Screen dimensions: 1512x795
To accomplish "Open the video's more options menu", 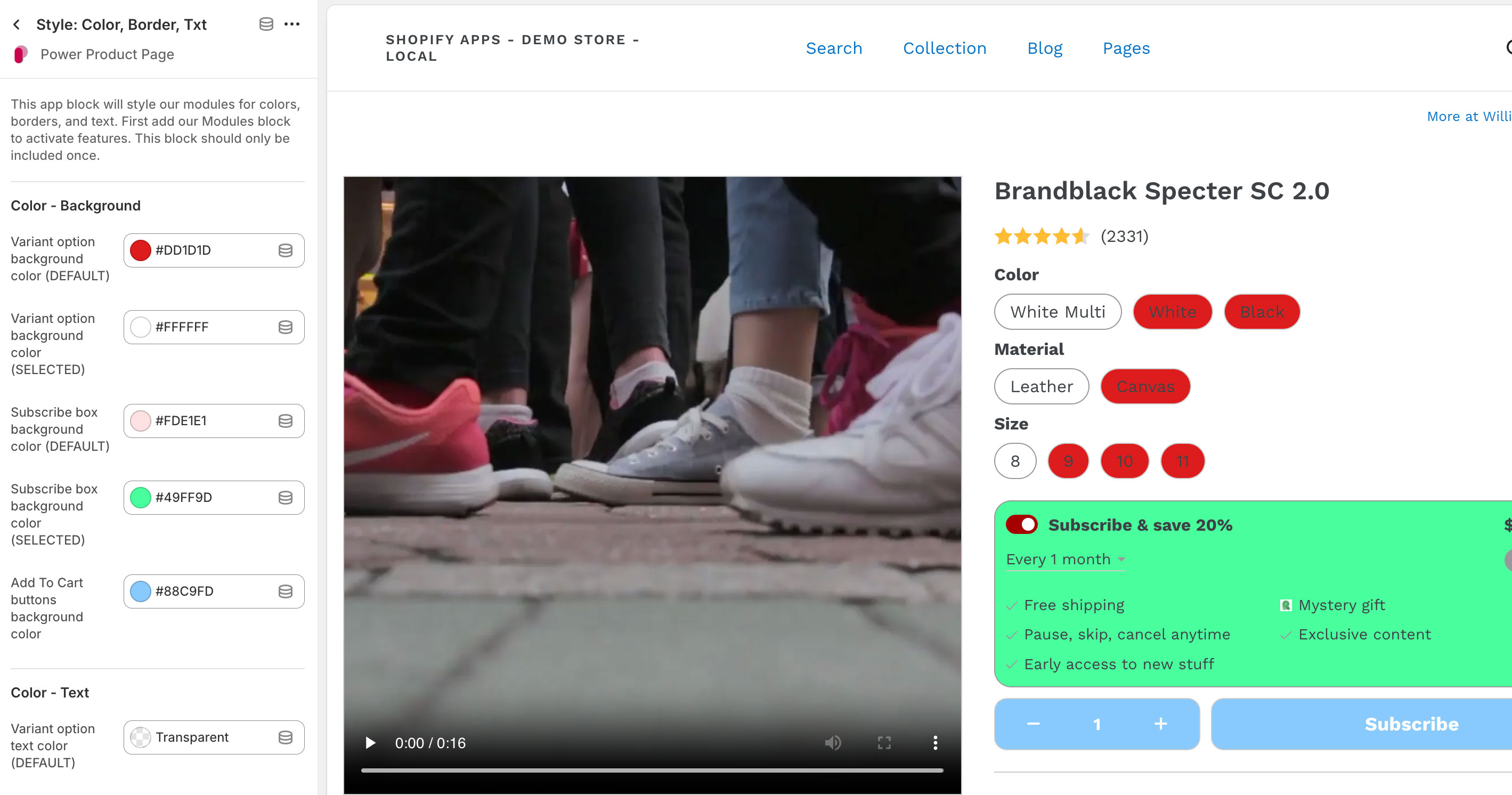I will [935, 743].
